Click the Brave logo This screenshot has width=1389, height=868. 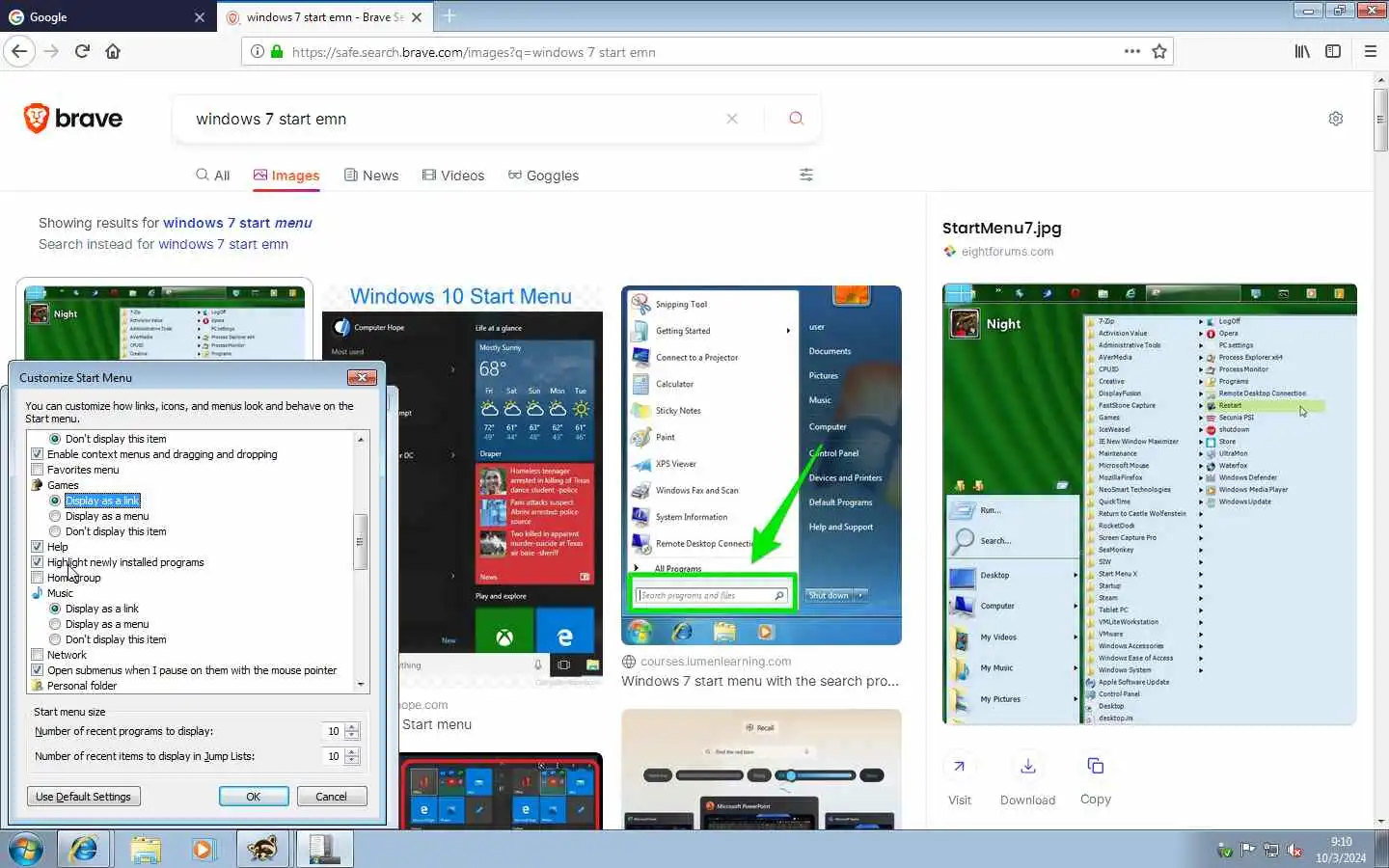(73, 119)
